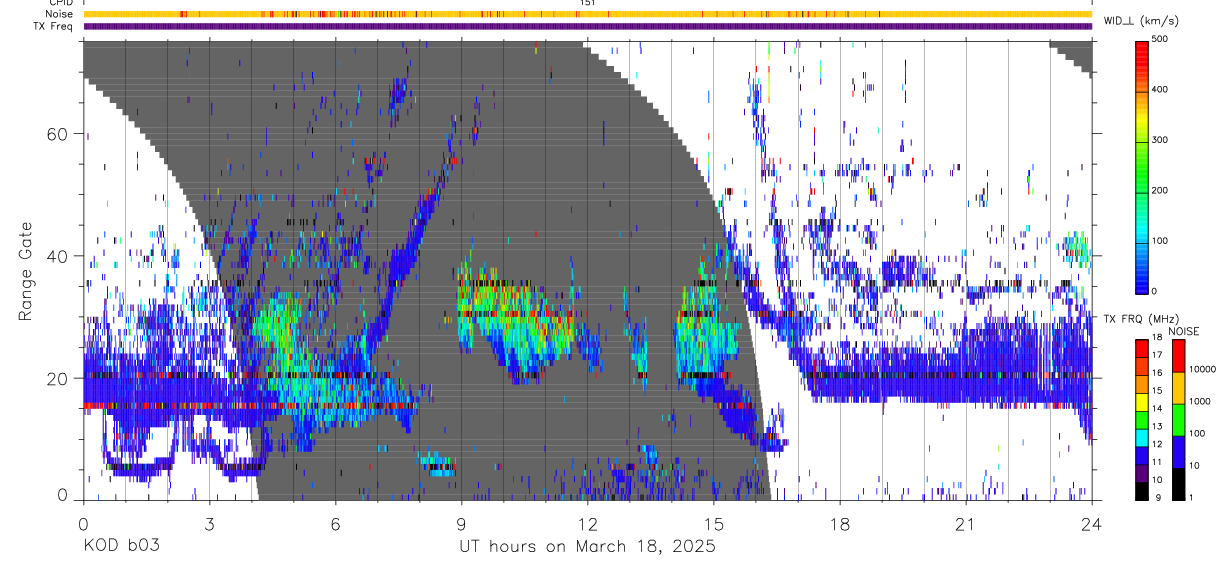Image resolution: width=1228 pixels, height=567 pixels.
Task: Click the purple TX Freq strip above the plot
Action: coord(587,26)
